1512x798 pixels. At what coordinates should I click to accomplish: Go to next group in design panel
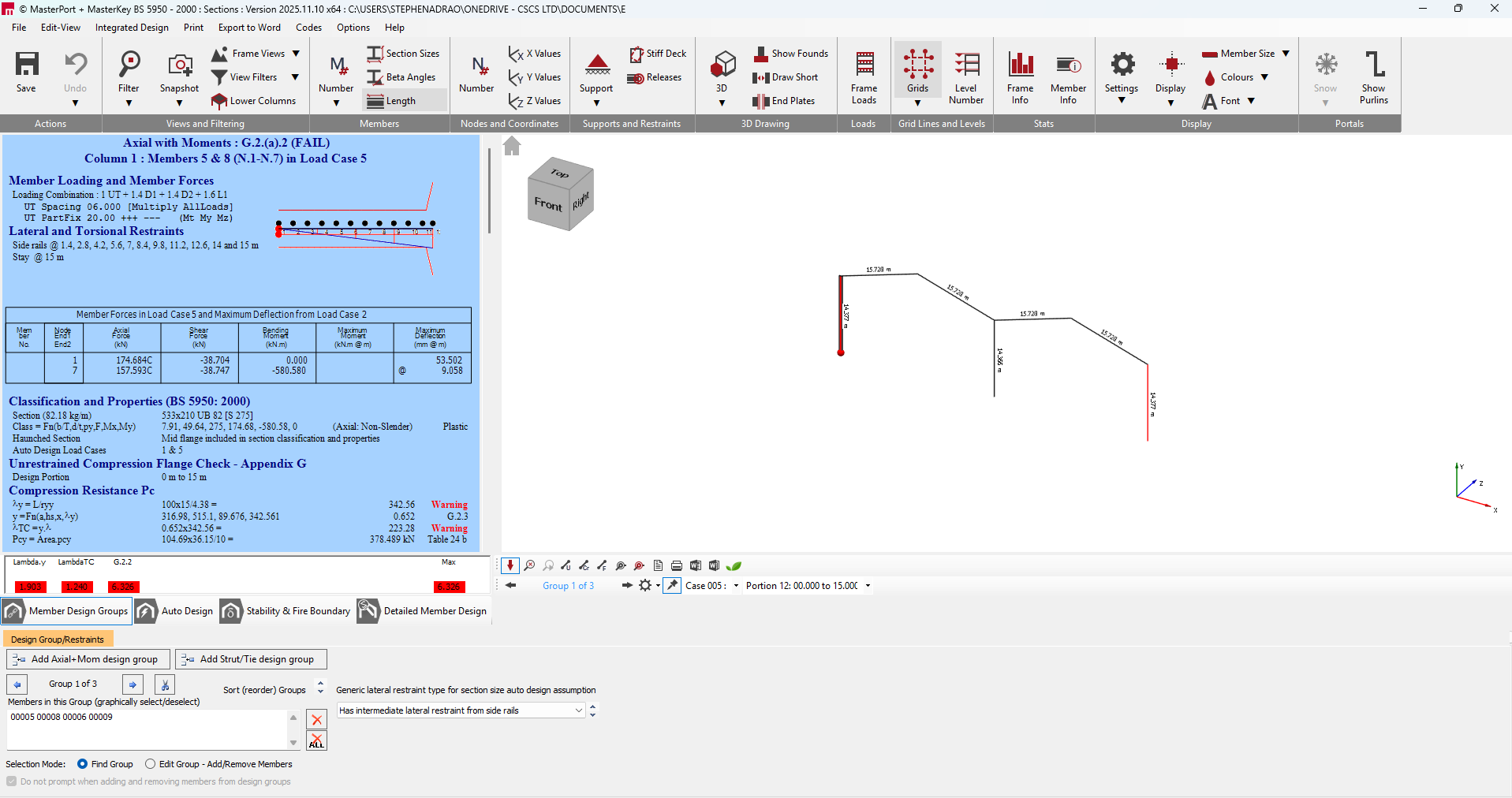pos(133,684)
